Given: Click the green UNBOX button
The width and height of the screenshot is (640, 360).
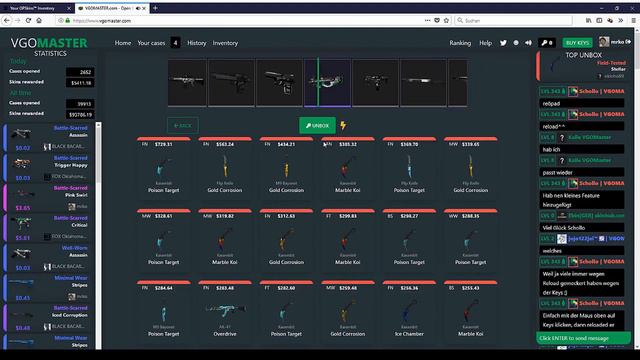Looking at the screenshot, I should tap(317, 126).
